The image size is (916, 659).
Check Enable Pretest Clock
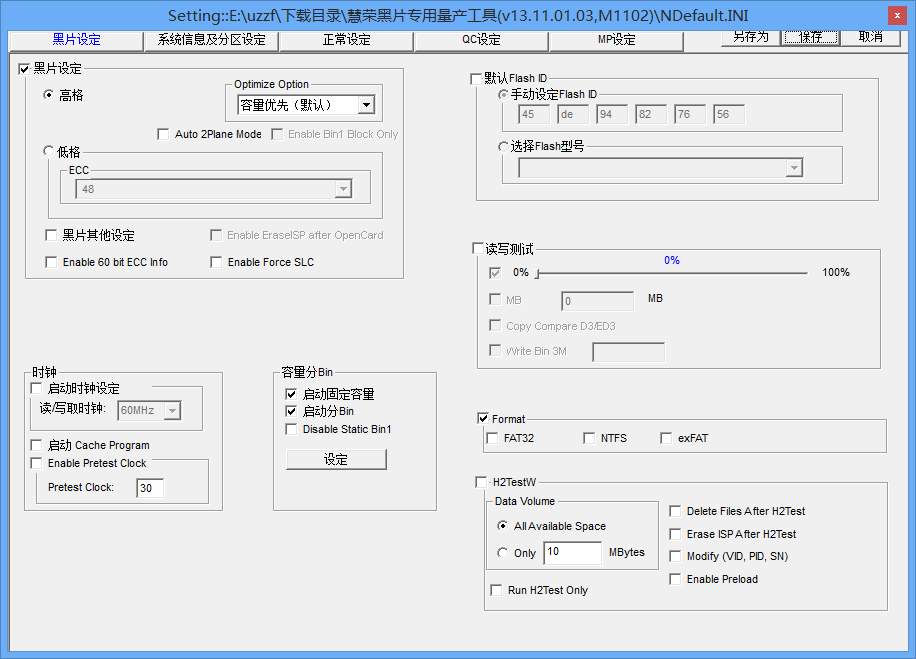[x=36, y=463]
